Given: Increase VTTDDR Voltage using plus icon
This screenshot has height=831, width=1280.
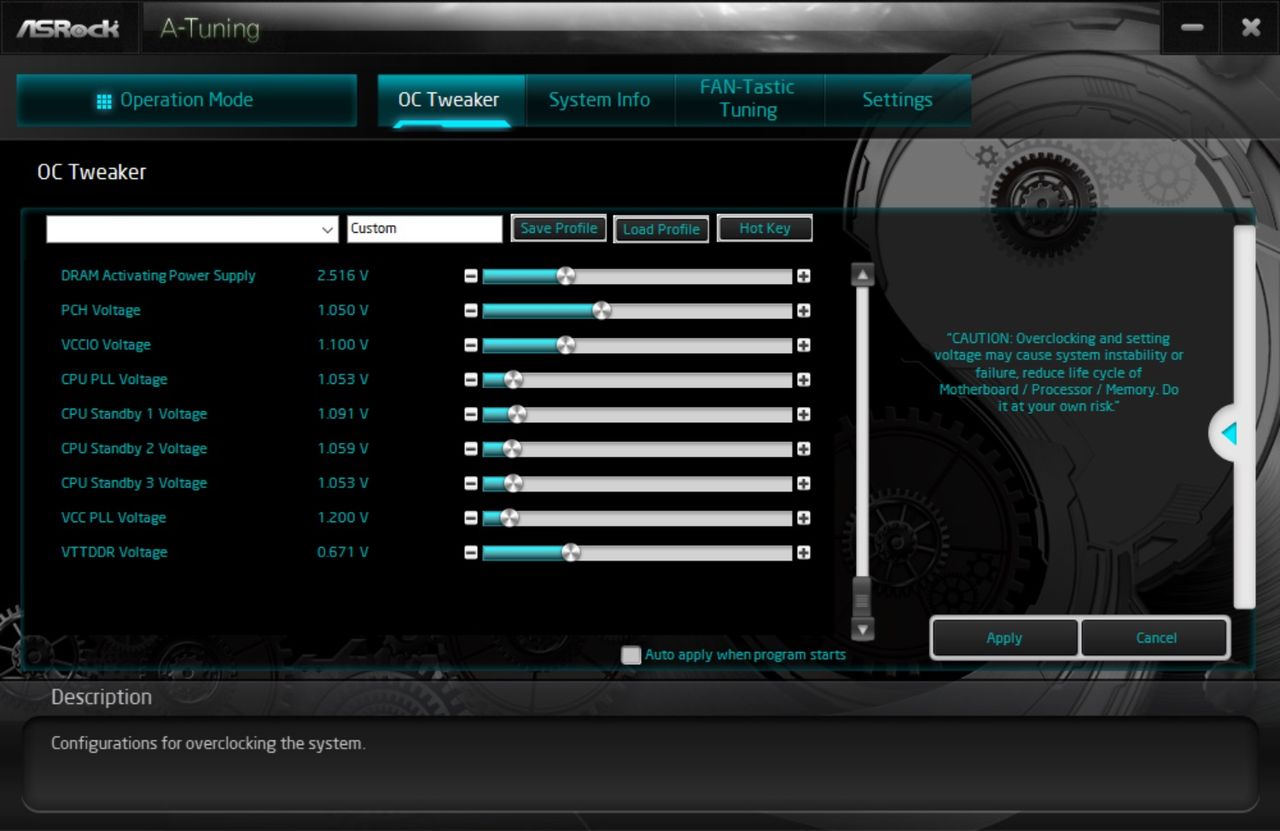Looking at the screenshot, I should [x=803, y=552].
